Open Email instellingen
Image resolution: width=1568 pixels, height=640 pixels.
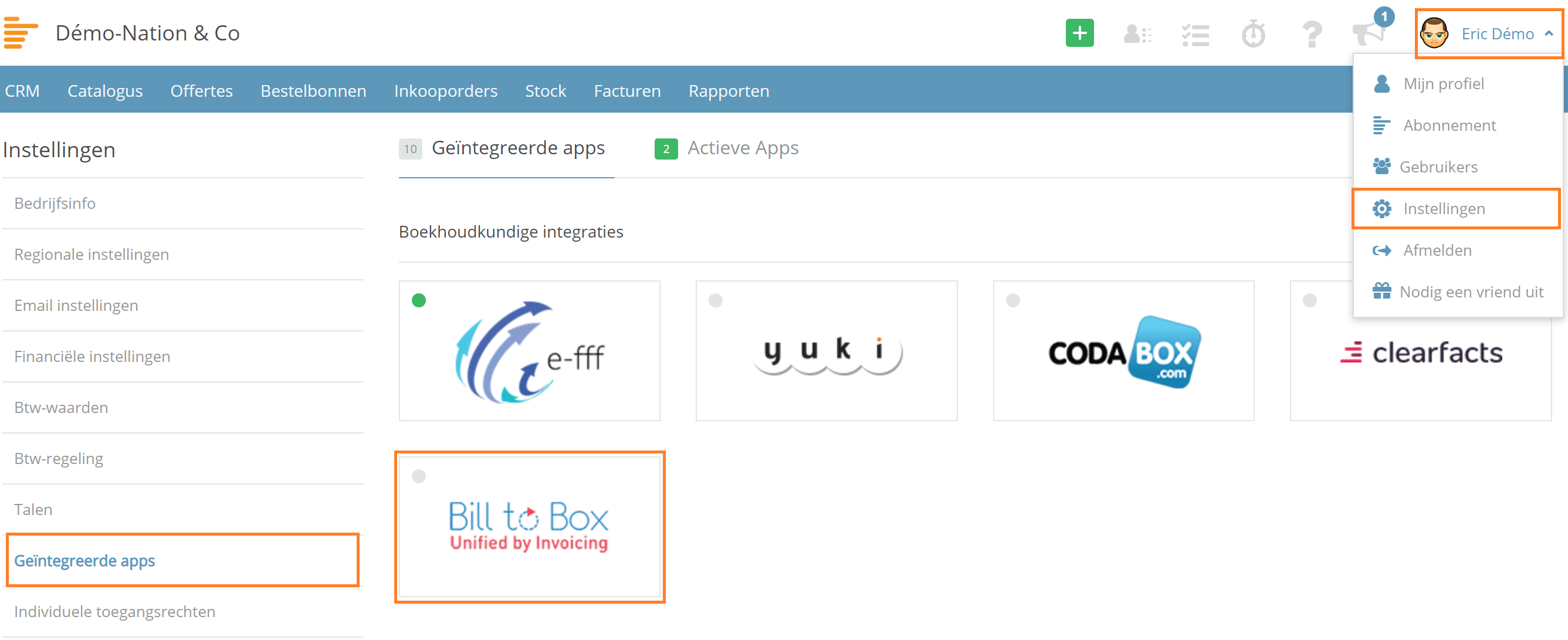(x=182, y=306)
